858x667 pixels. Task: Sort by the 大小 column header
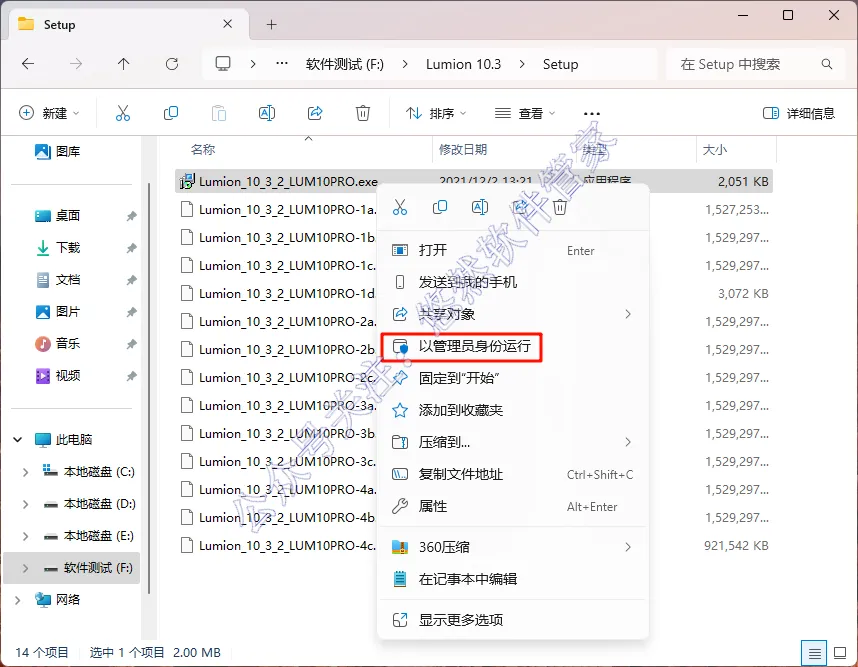715,149
